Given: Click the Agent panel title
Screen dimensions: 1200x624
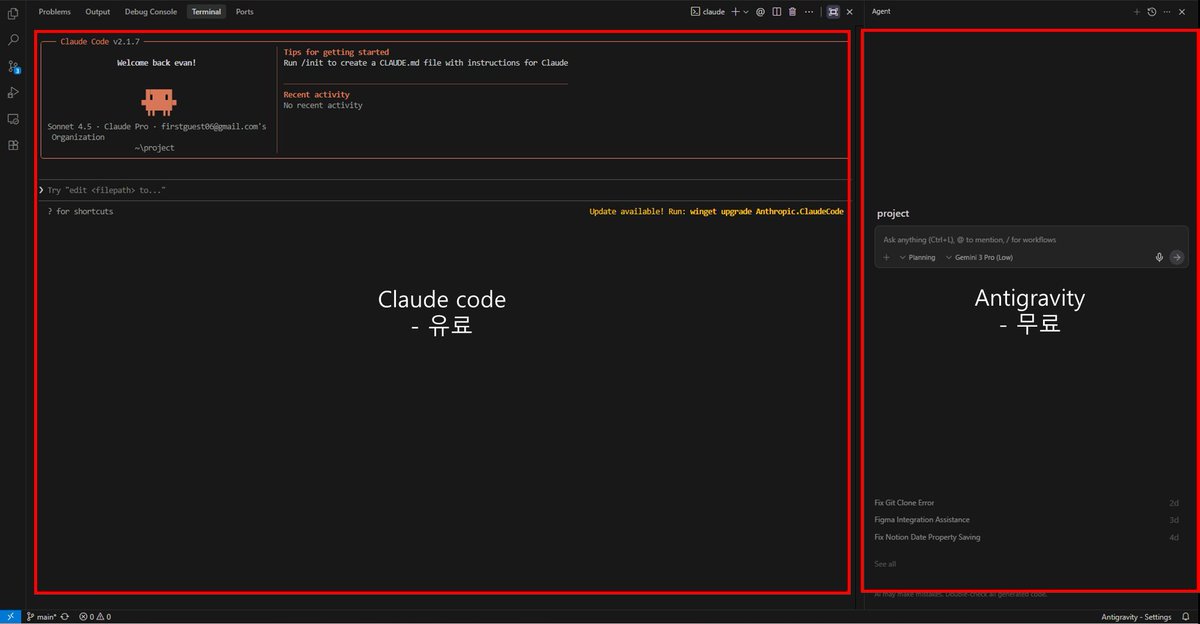Looking at the screenshot, I should [x=881, y=12].
